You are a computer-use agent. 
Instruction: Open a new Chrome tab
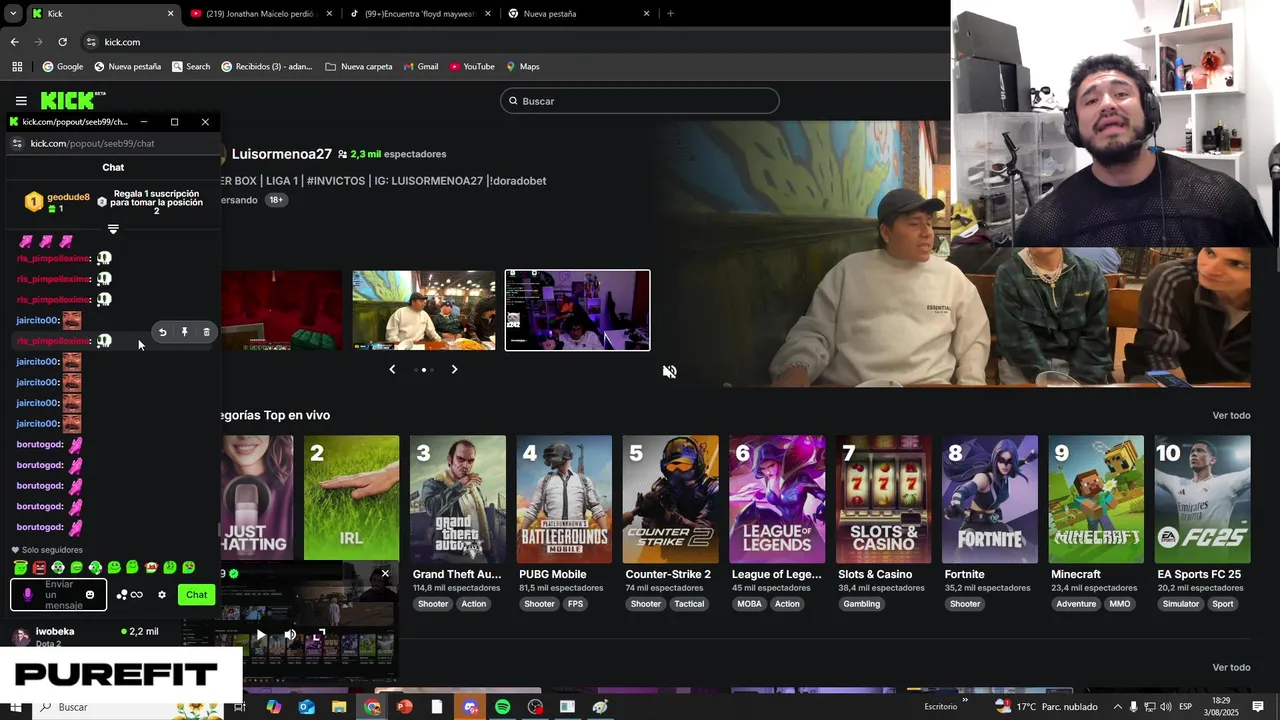pyautogui.click(x=670, y=14)
